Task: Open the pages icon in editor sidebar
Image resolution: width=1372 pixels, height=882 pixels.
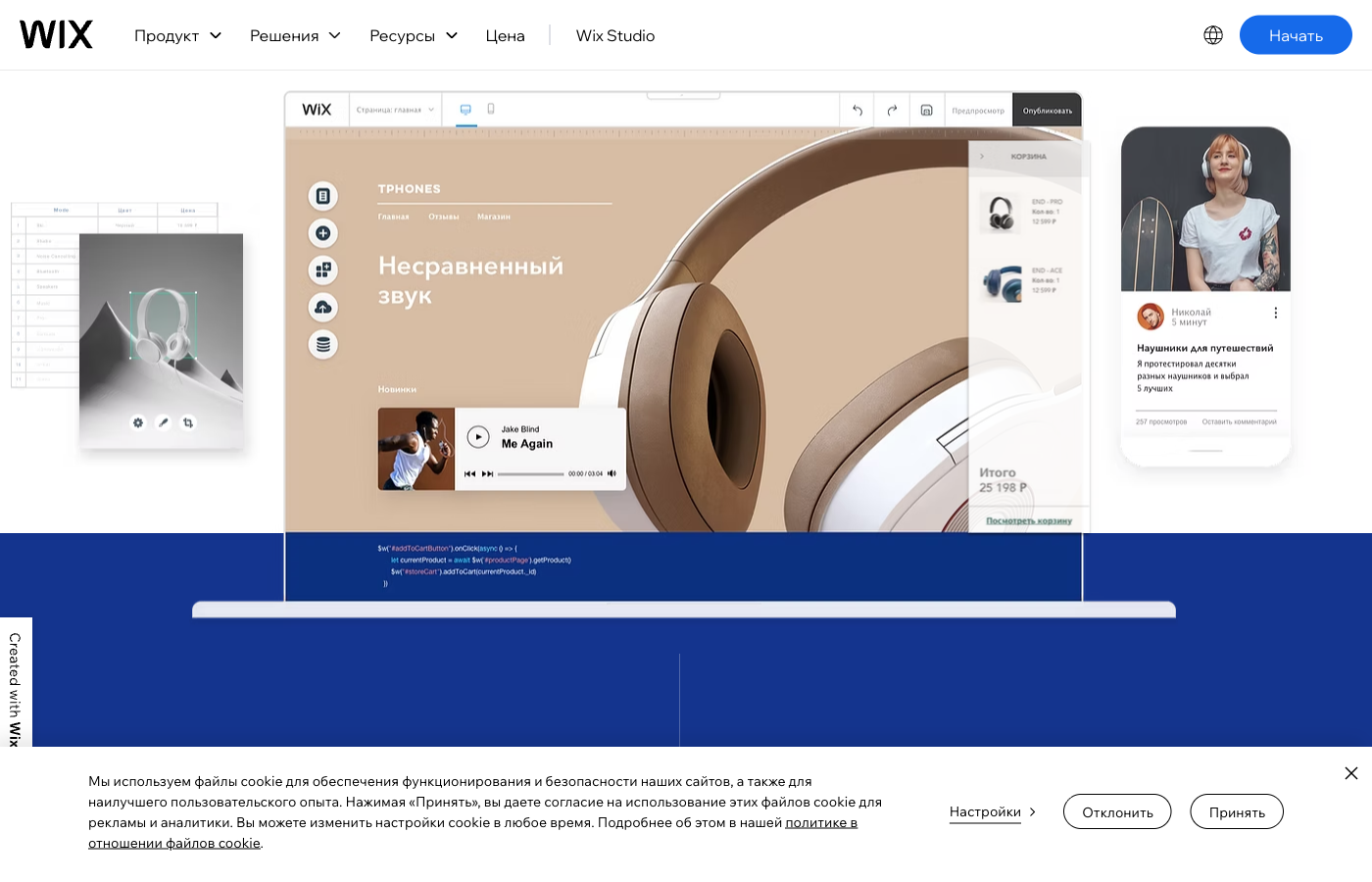Action: pyautogui.click(x=322, y=196)
